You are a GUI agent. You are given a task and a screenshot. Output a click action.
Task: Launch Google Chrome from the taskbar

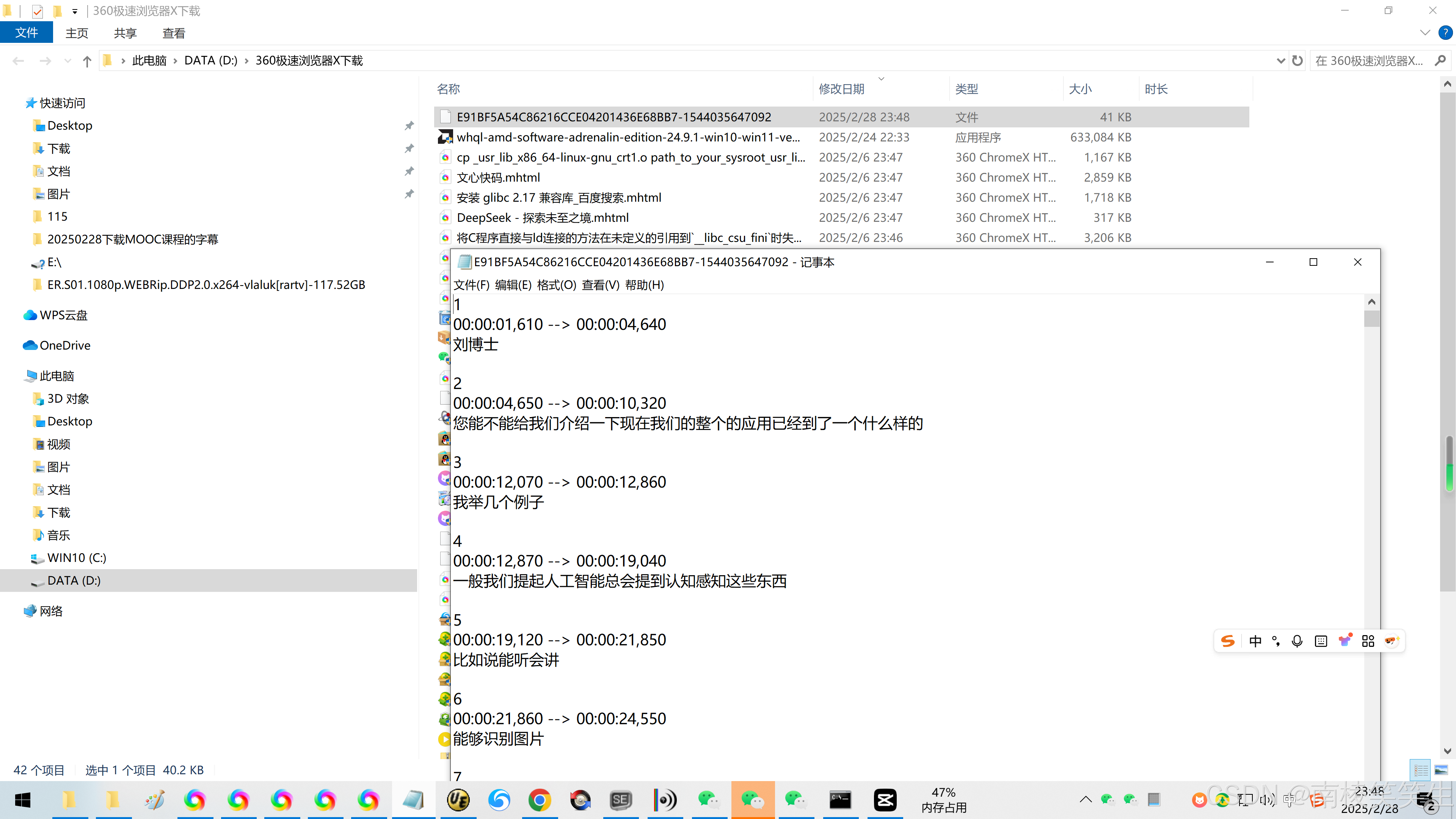click(540, 800)
